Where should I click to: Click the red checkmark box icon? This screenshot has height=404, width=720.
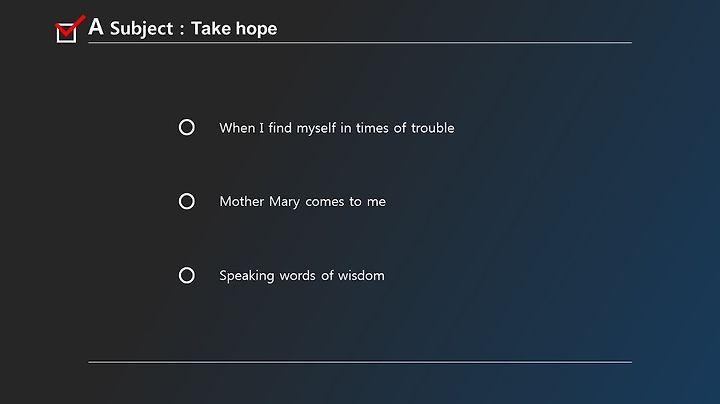[70, 29]
